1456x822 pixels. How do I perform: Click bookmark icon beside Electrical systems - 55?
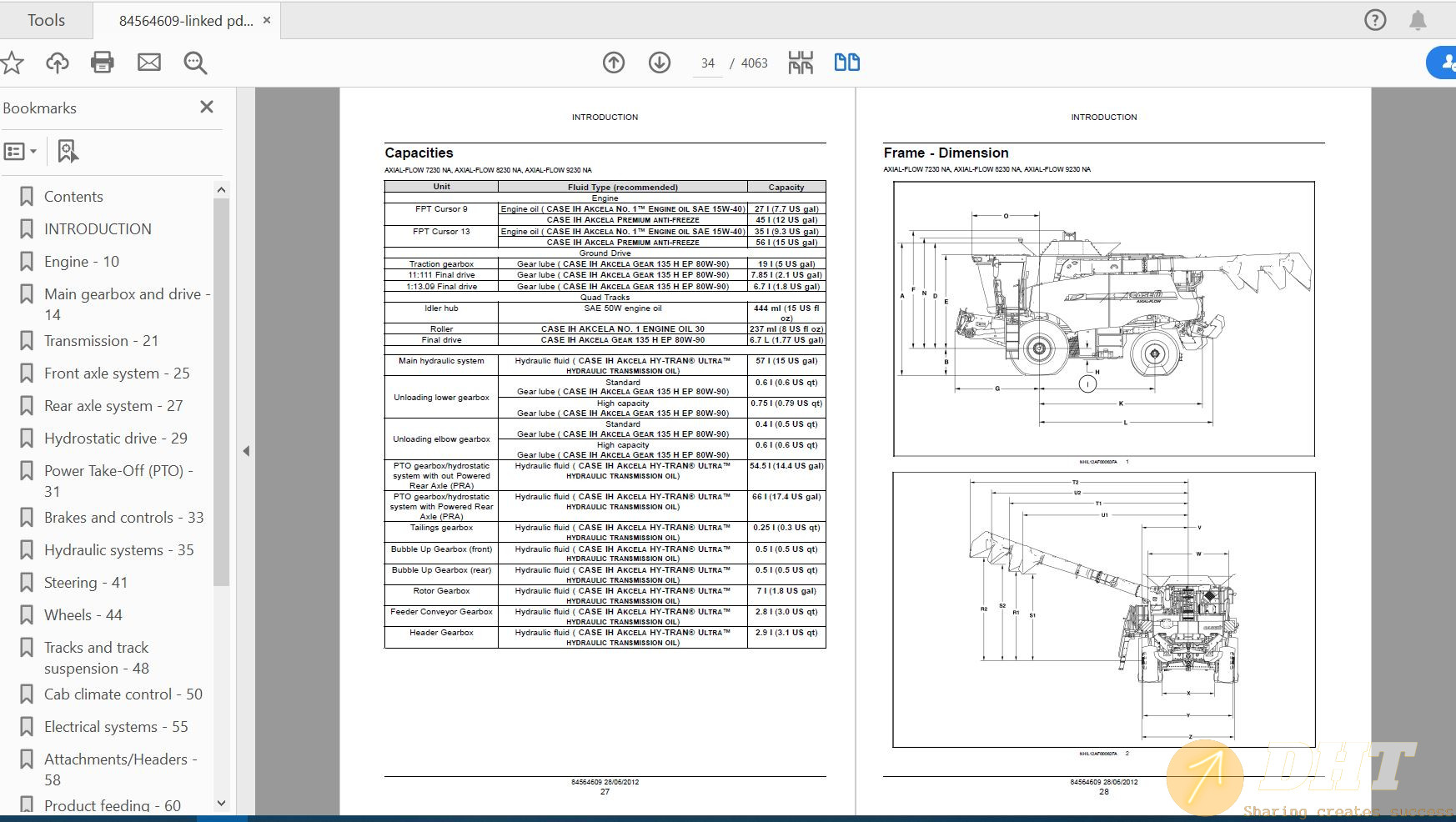(27, 727)
